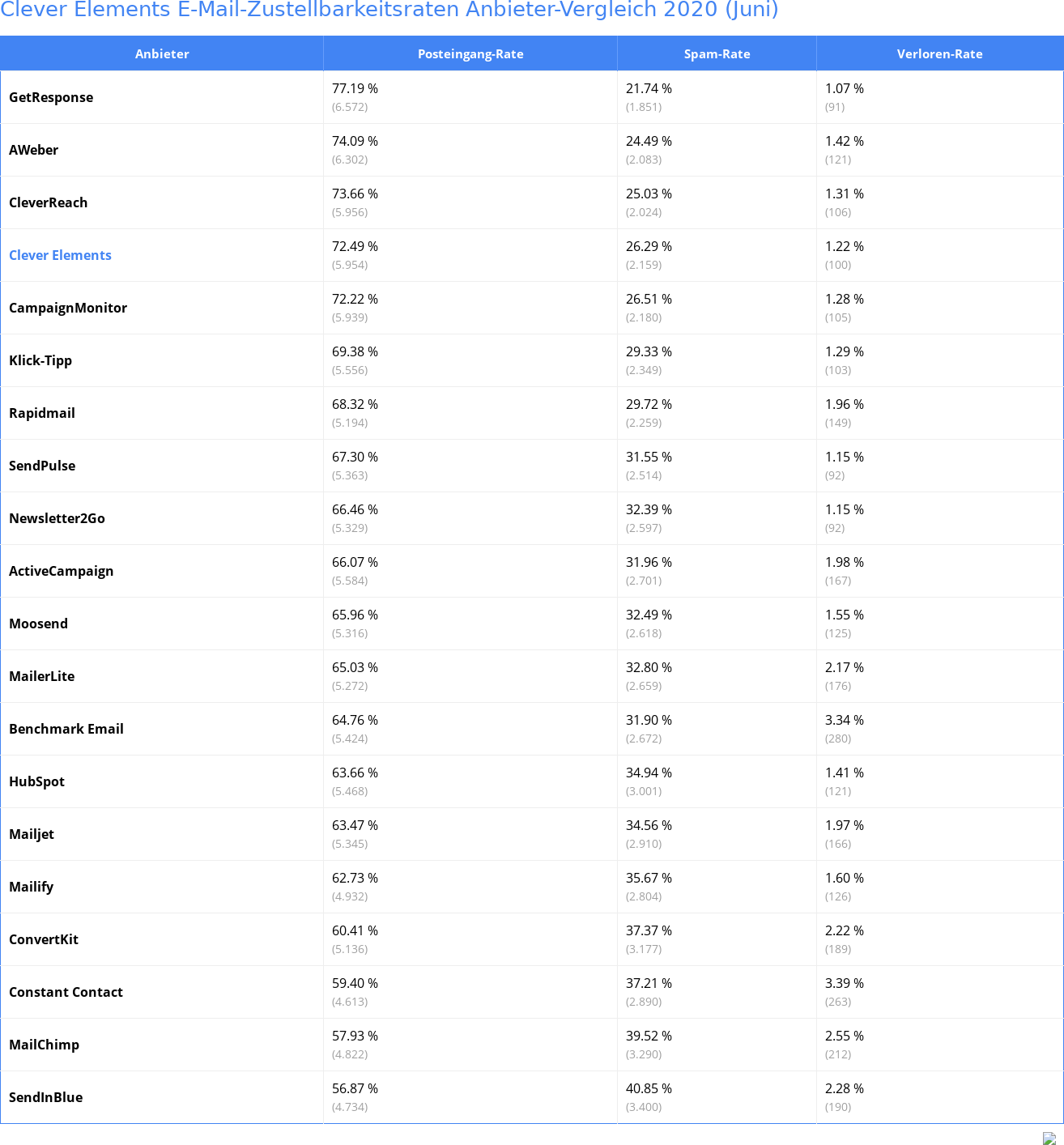Click the Klick-Tipp provider name
The image size is (1064, 1145).
point(40,360)
